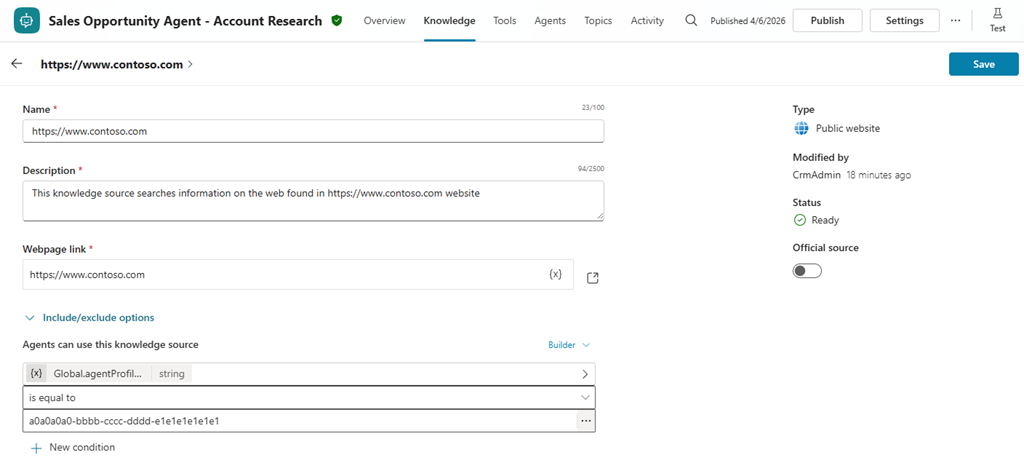Click the agent logo icon

(25, 20)
